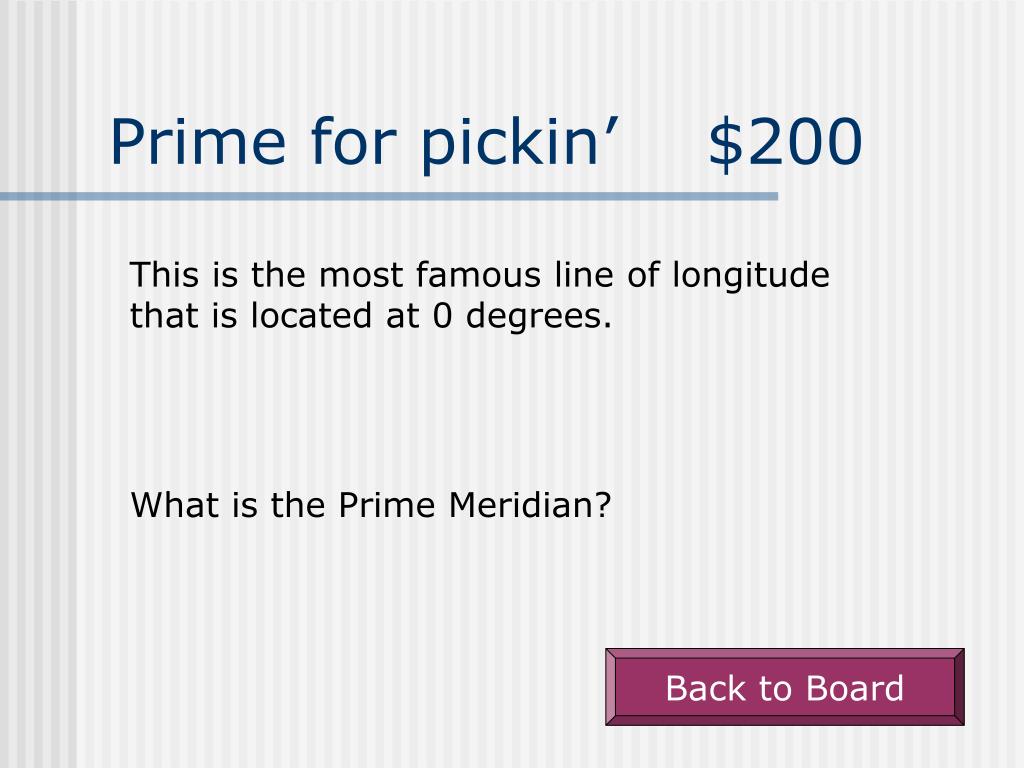Click the word 'degrees' in the clue
The height and width of the screenshot is (768, 1024).
coord(534,317)
